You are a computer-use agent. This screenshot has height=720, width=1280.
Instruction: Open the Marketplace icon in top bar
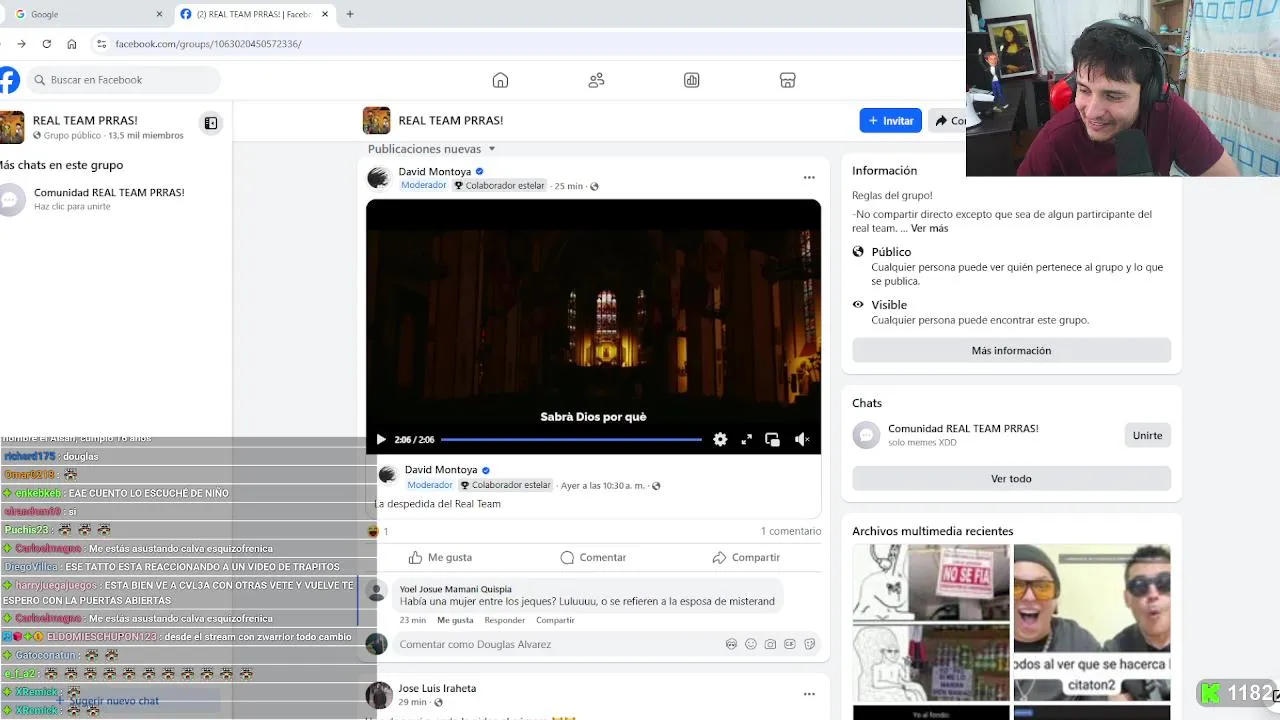tap(787, 80)
